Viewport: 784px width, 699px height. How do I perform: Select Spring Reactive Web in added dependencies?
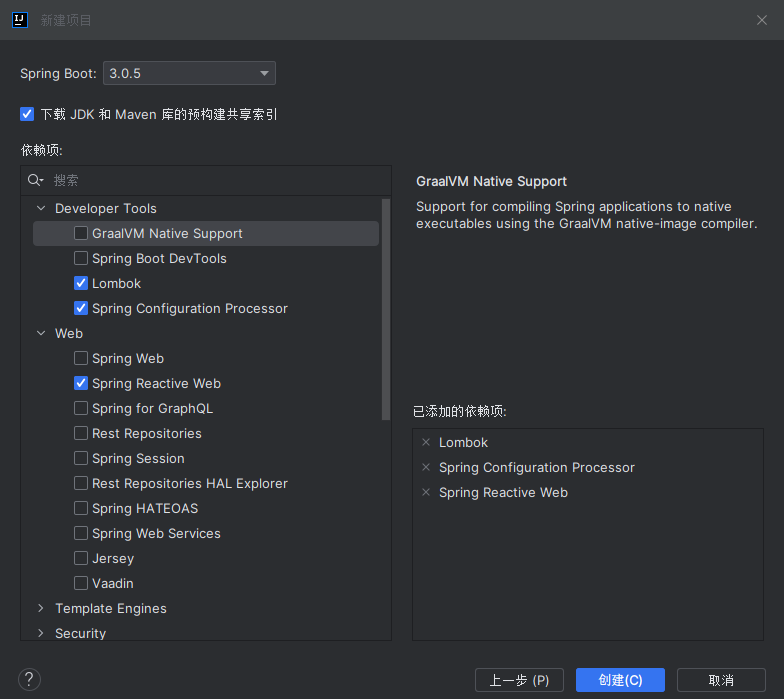pos(503,492)
